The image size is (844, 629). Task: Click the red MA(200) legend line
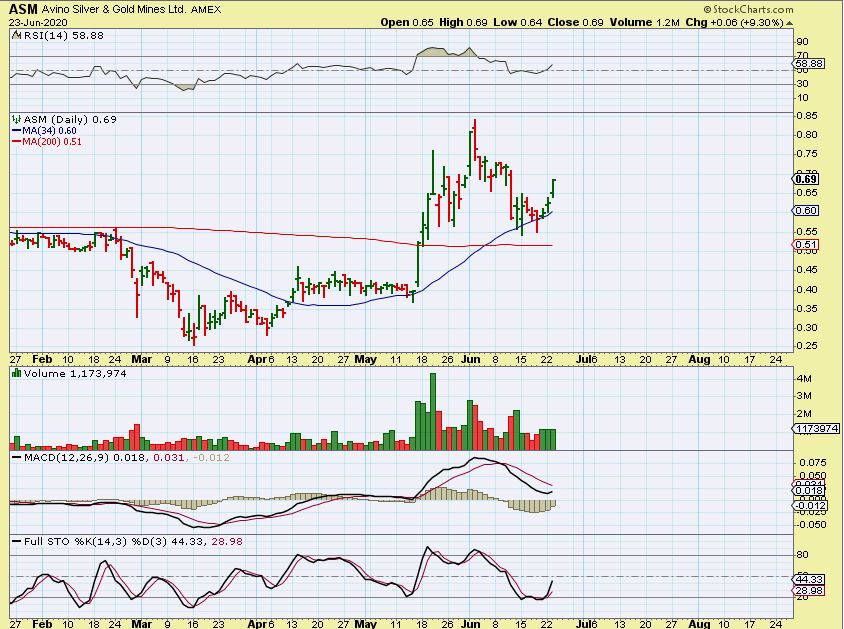pyautogui.click(x=16, y=141)
